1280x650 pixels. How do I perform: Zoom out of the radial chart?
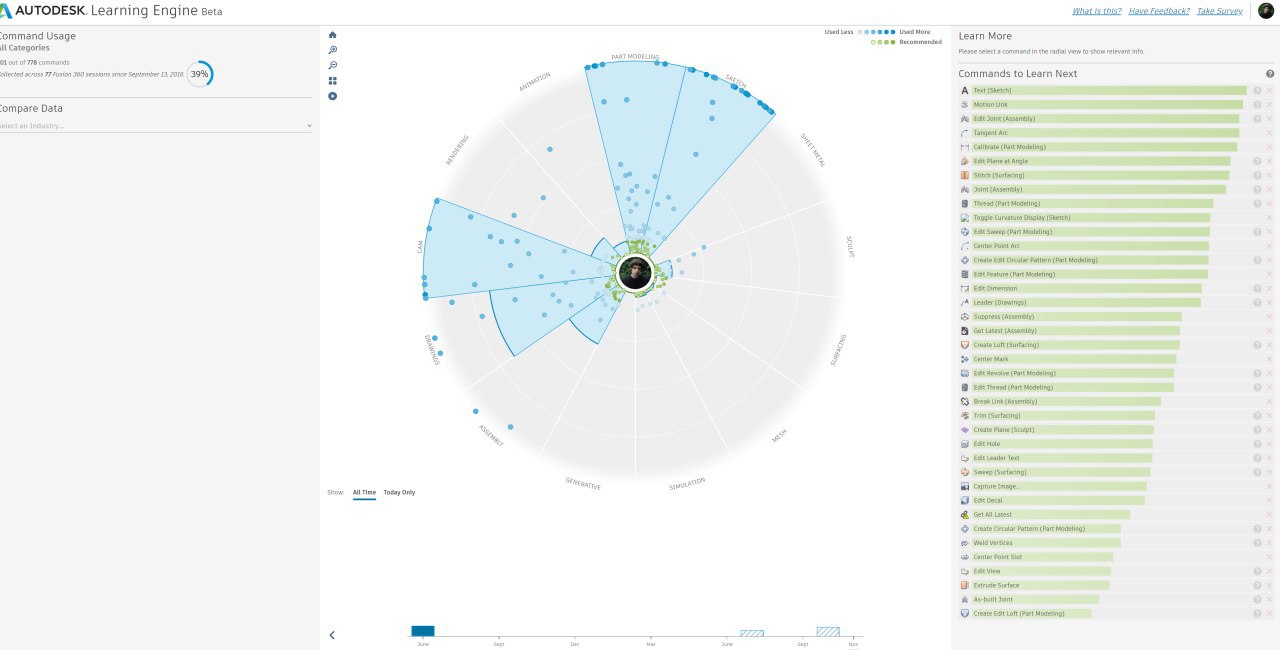pos(333,65)
